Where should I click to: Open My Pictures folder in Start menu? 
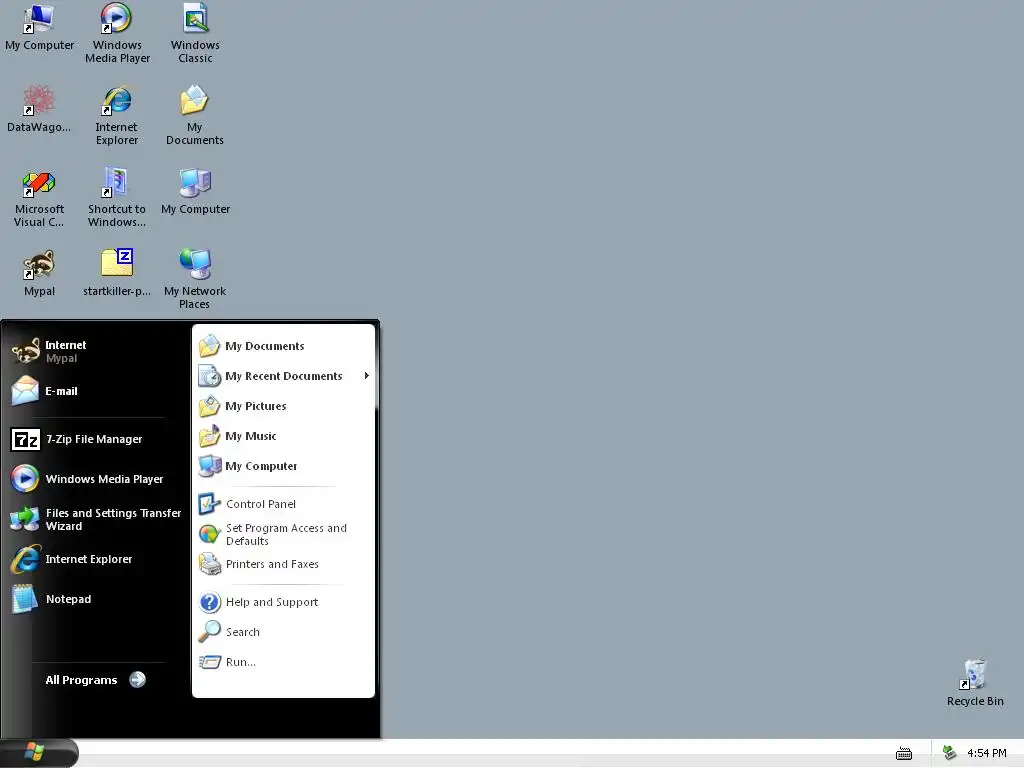[283, 406]
